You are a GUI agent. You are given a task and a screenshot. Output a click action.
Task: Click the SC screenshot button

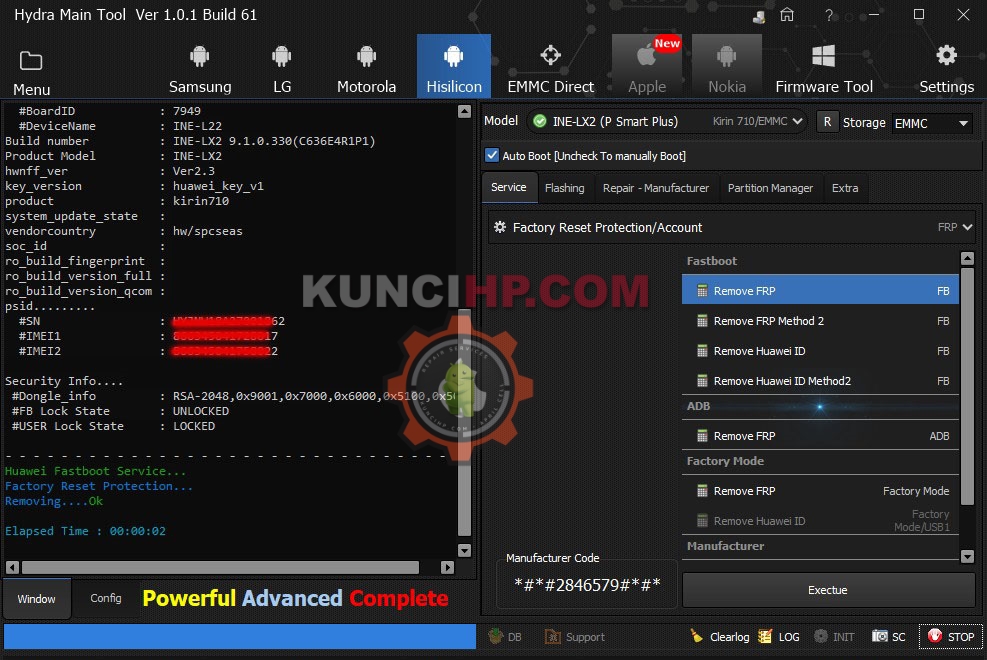tap(889, 637)
